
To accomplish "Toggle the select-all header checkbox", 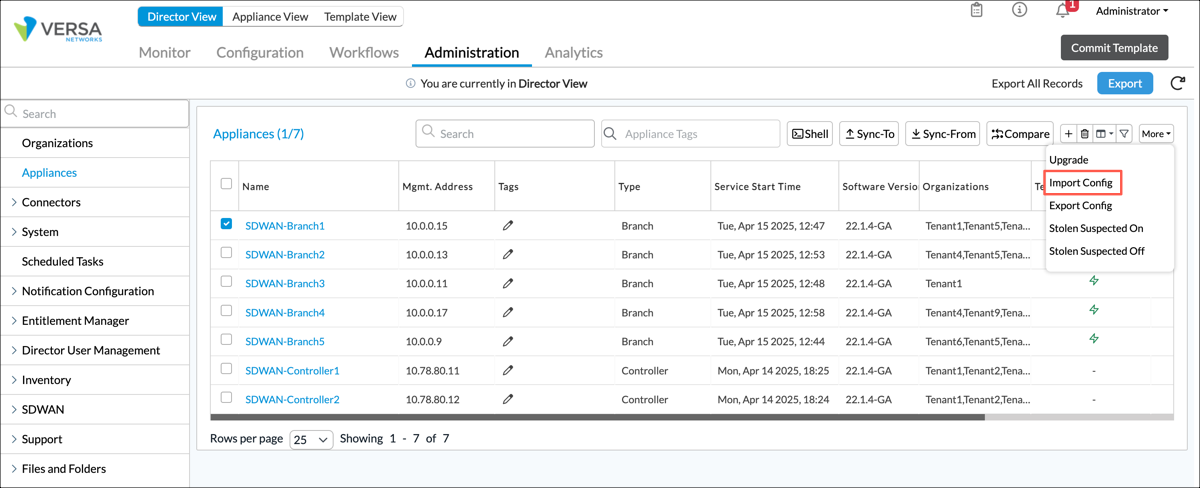I will pos(226,185).
